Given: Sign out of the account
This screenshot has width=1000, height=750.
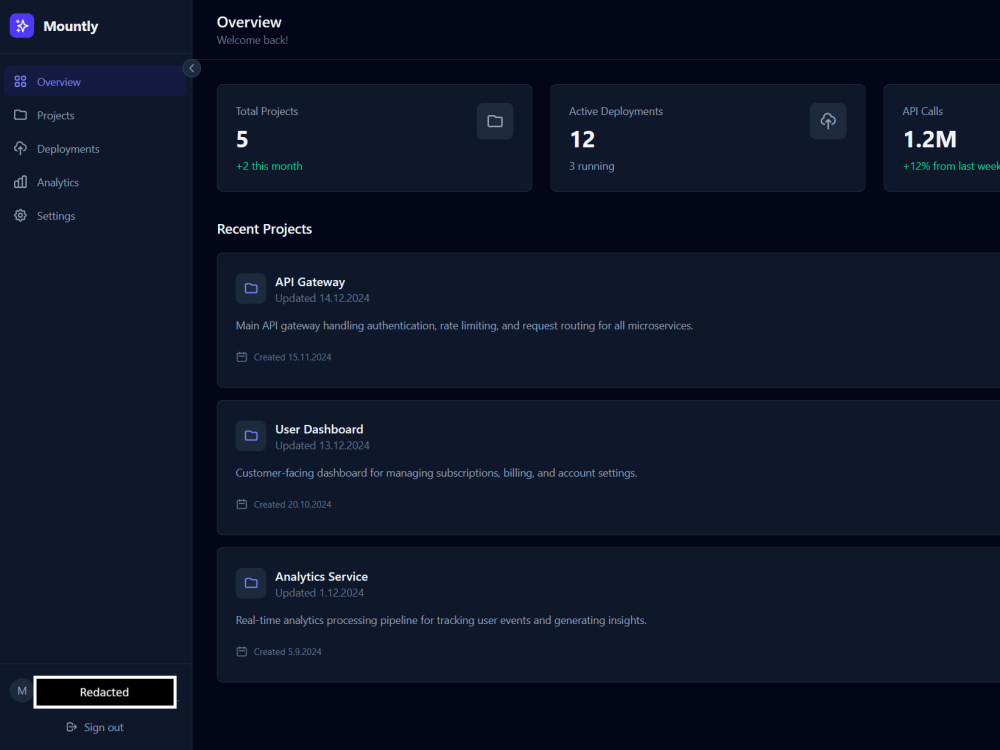Looking at the screenshot, I should pos(95,727).
